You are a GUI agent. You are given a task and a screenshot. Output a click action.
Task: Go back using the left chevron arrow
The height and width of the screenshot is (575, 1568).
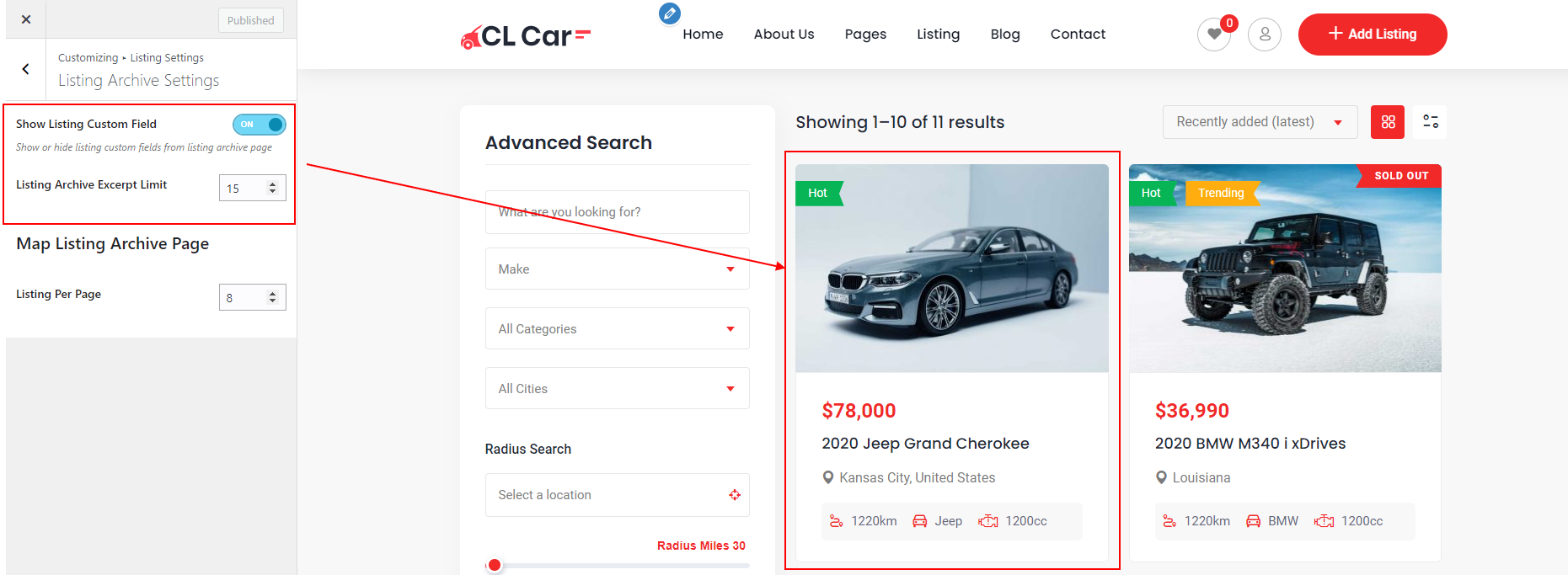coord(26,69)
